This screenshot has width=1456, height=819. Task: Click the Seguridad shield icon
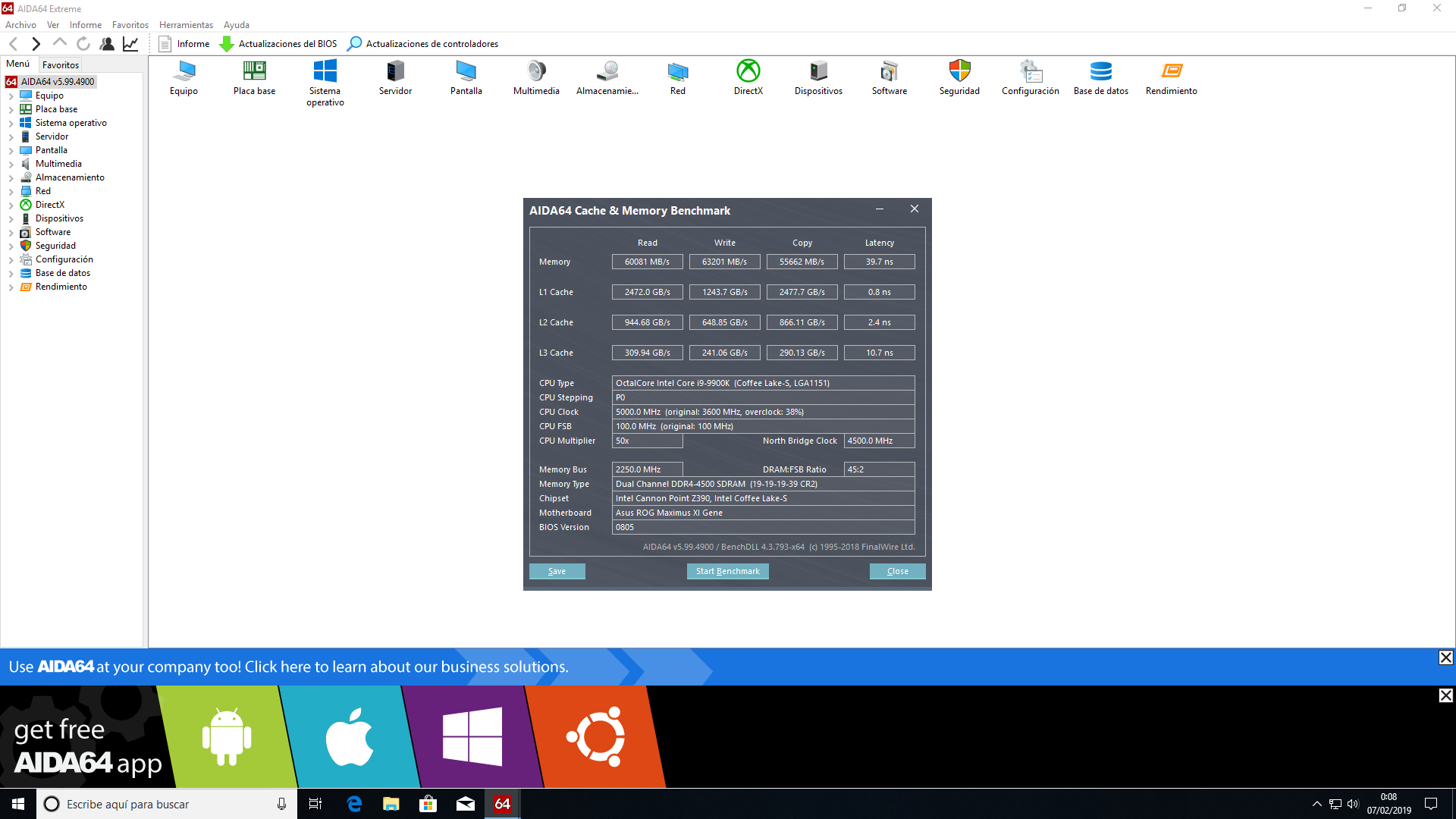[x=959, y=72]
